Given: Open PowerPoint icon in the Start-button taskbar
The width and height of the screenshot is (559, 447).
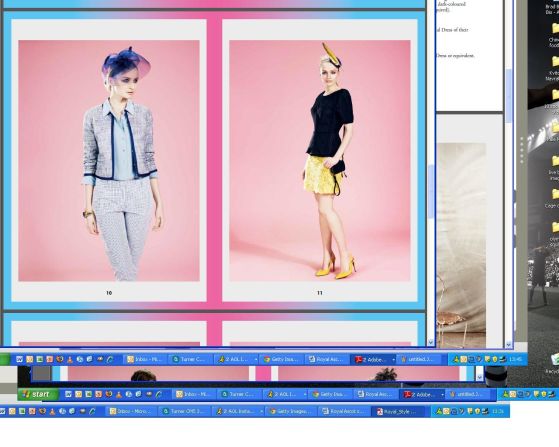Looking at the screenshot, I should [99, 394].
